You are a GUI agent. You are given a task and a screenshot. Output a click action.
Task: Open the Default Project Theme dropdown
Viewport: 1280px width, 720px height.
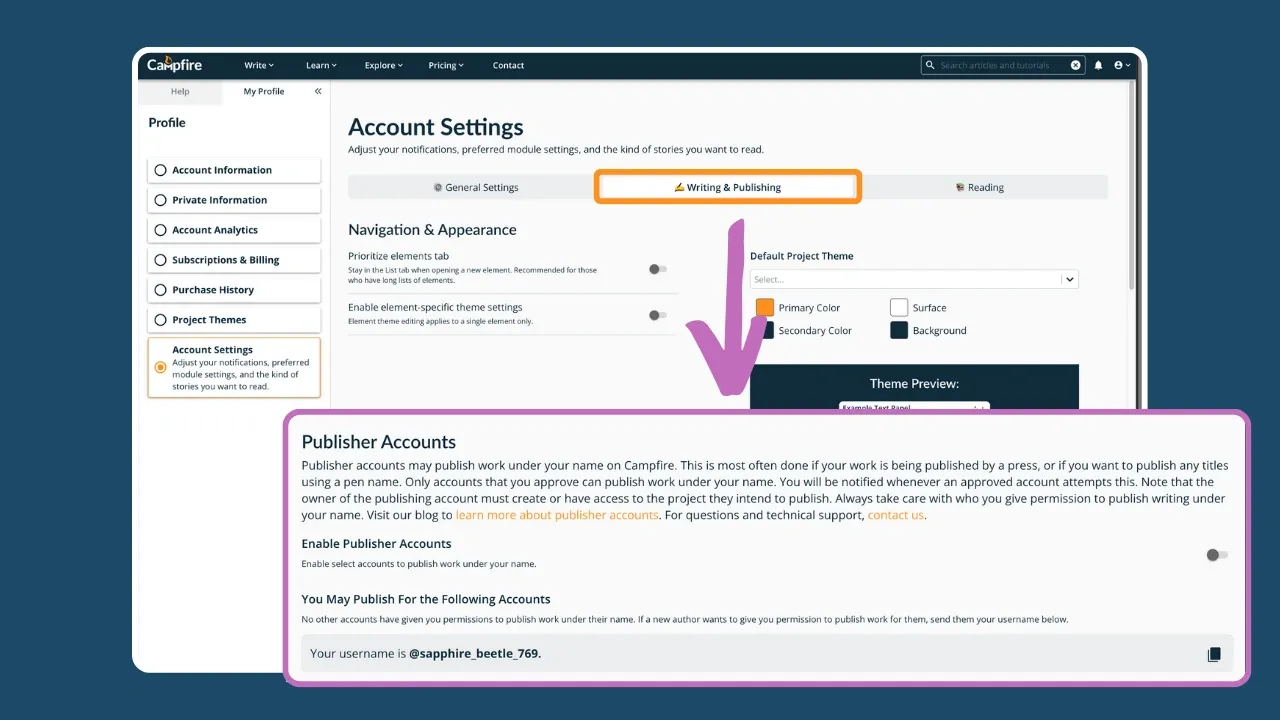(1068, 278)
